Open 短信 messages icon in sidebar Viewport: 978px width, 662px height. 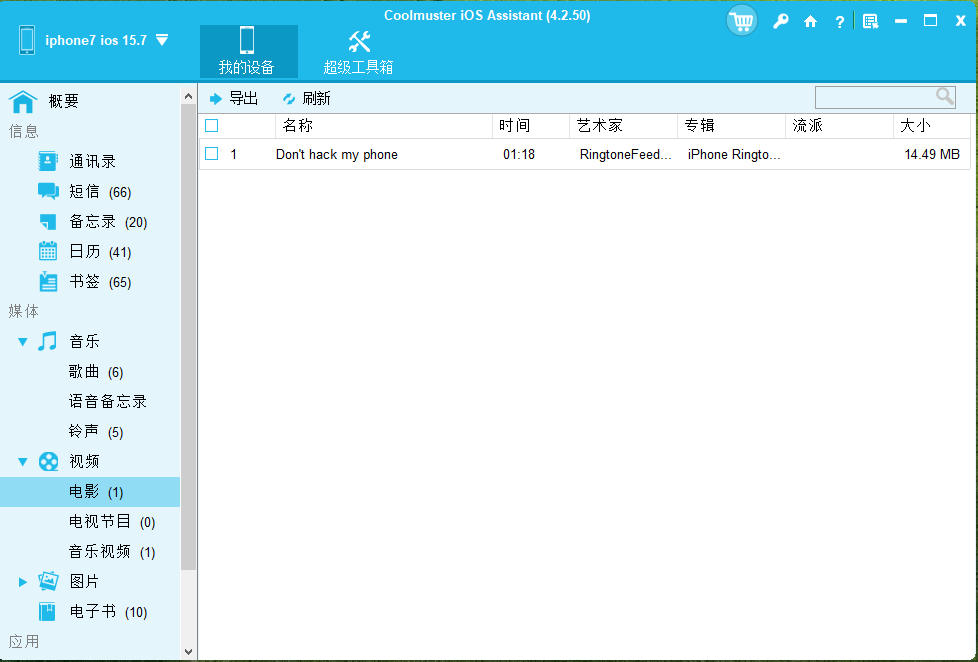tap(48, 191)
